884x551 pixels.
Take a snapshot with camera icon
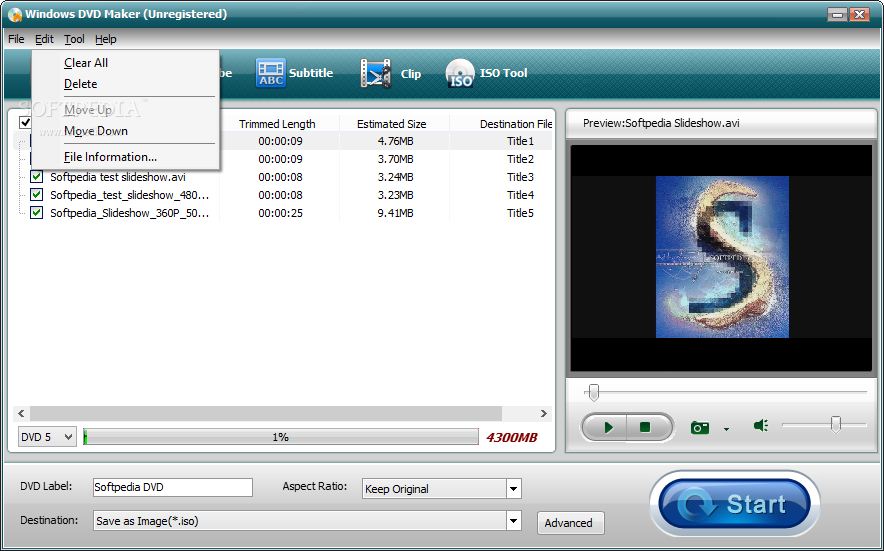pos(700,427)
